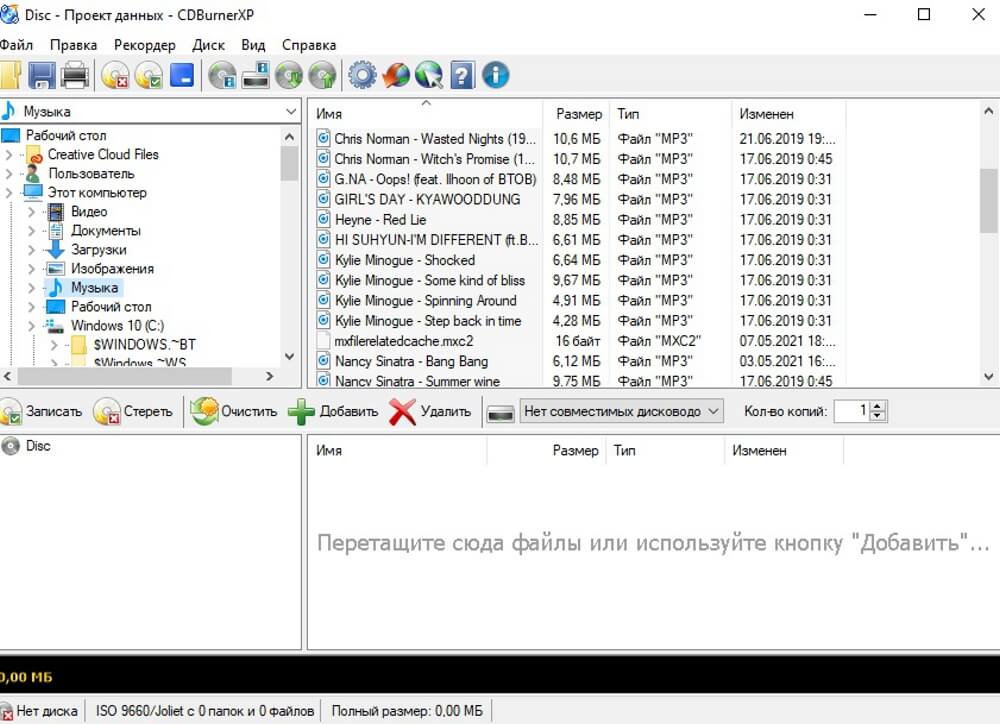Image resolution: width=1000 pixels, height=724 pixels.
Task: Click the Кол-во копий number field
Action: [x=853, y=411]
